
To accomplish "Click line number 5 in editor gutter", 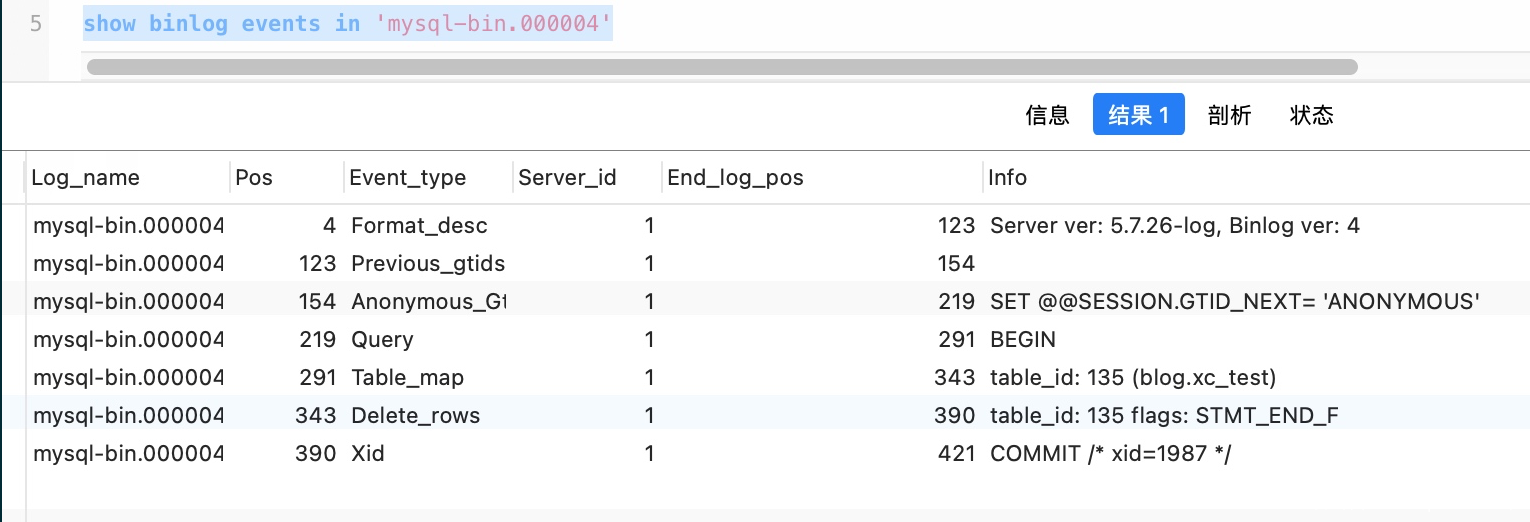I will point(36,24).
